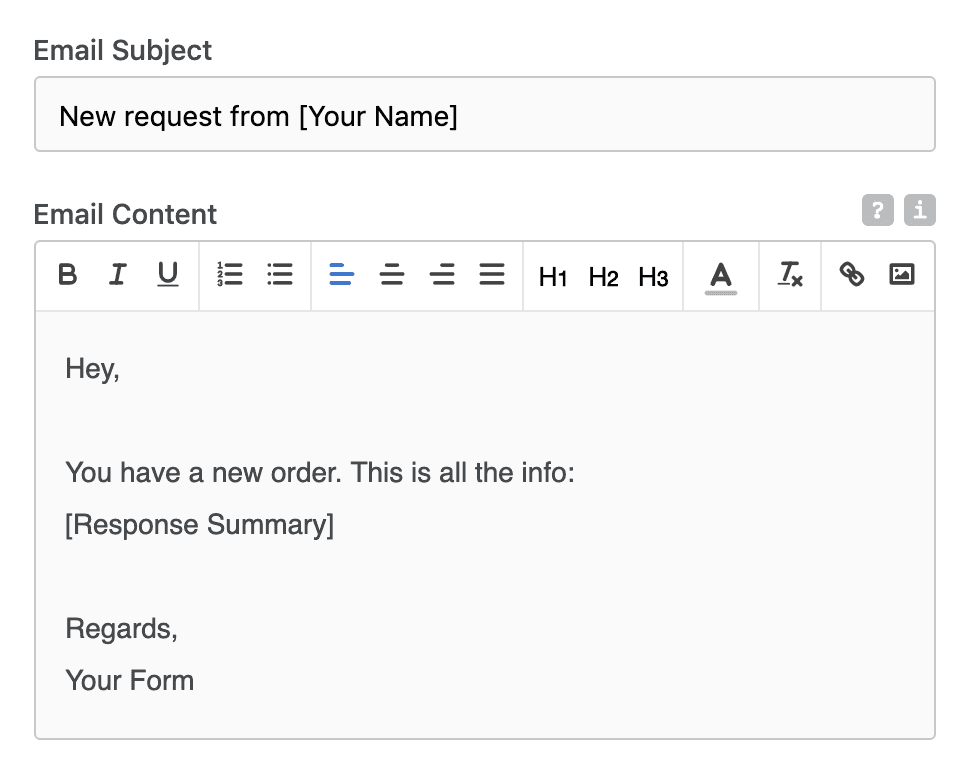Image resolution: width=974 pixels, height=768 pixels.
Task: Align text to the right
Action: [x=442, y=274]
